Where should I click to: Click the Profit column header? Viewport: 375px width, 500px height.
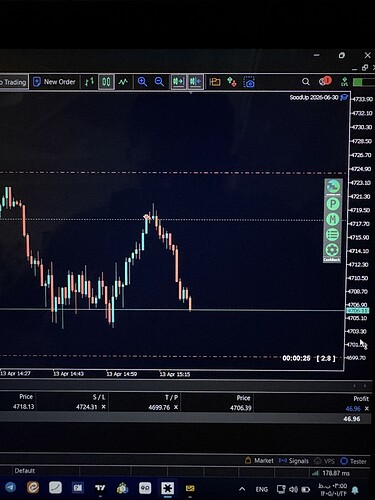[x=361, y=399]
